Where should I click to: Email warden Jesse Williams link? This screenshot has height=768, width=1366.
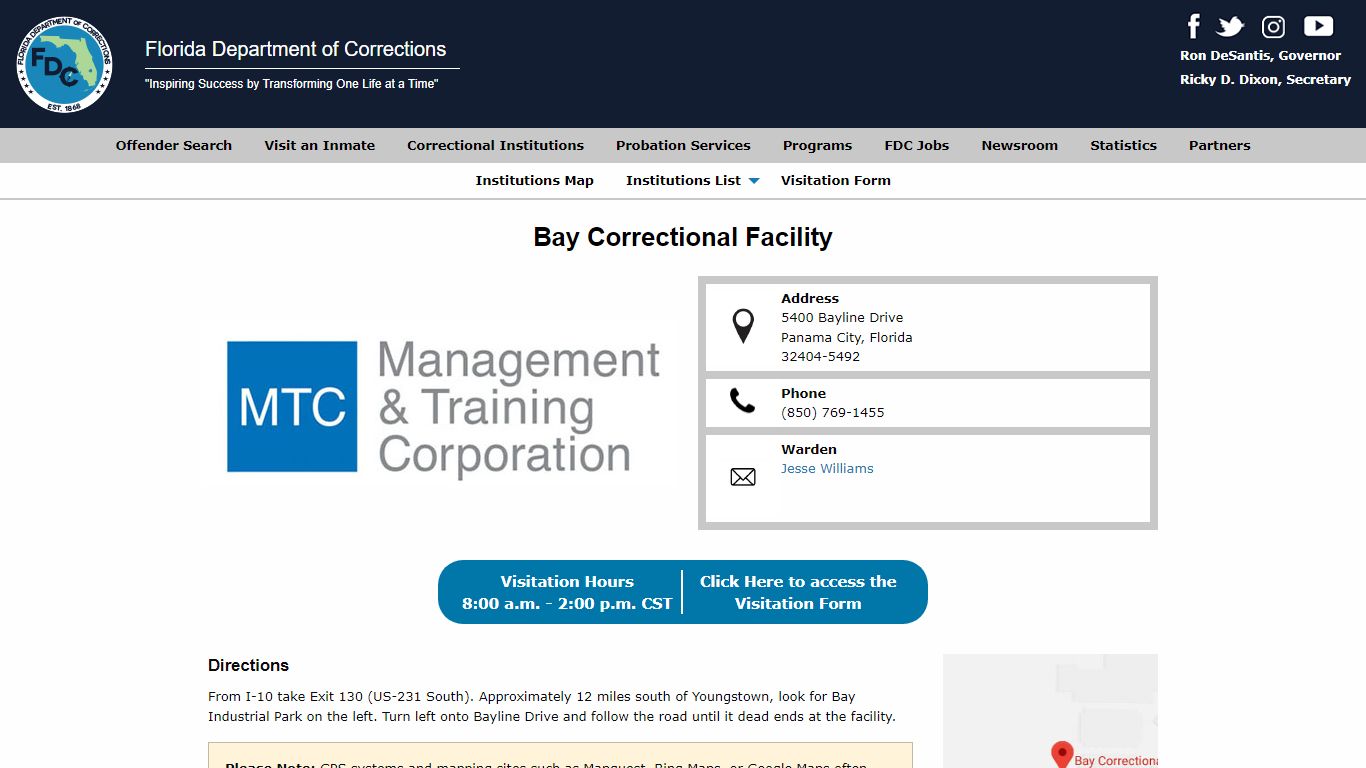(827, 468)
